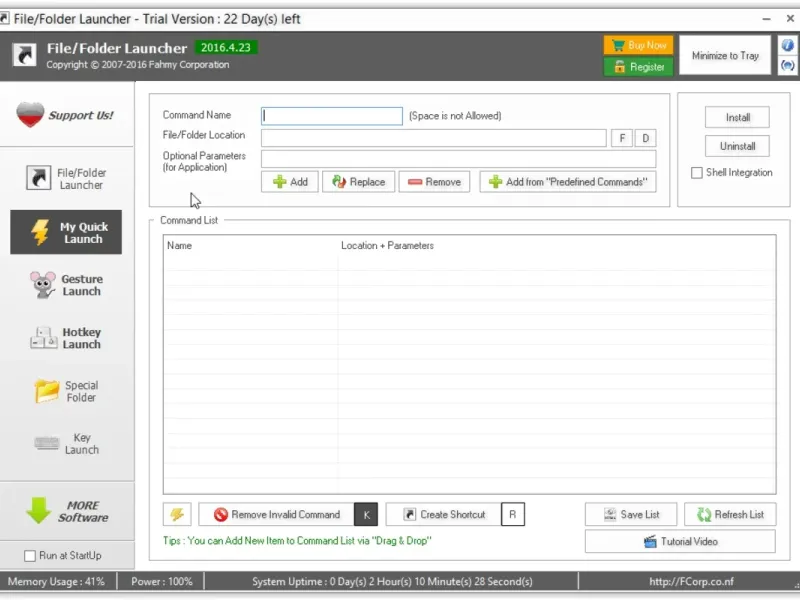Image resolution: width=800 pixels, height=600 pixels.
Task: Select the My Quick Launch tab
Action: (x=66, y=232)
